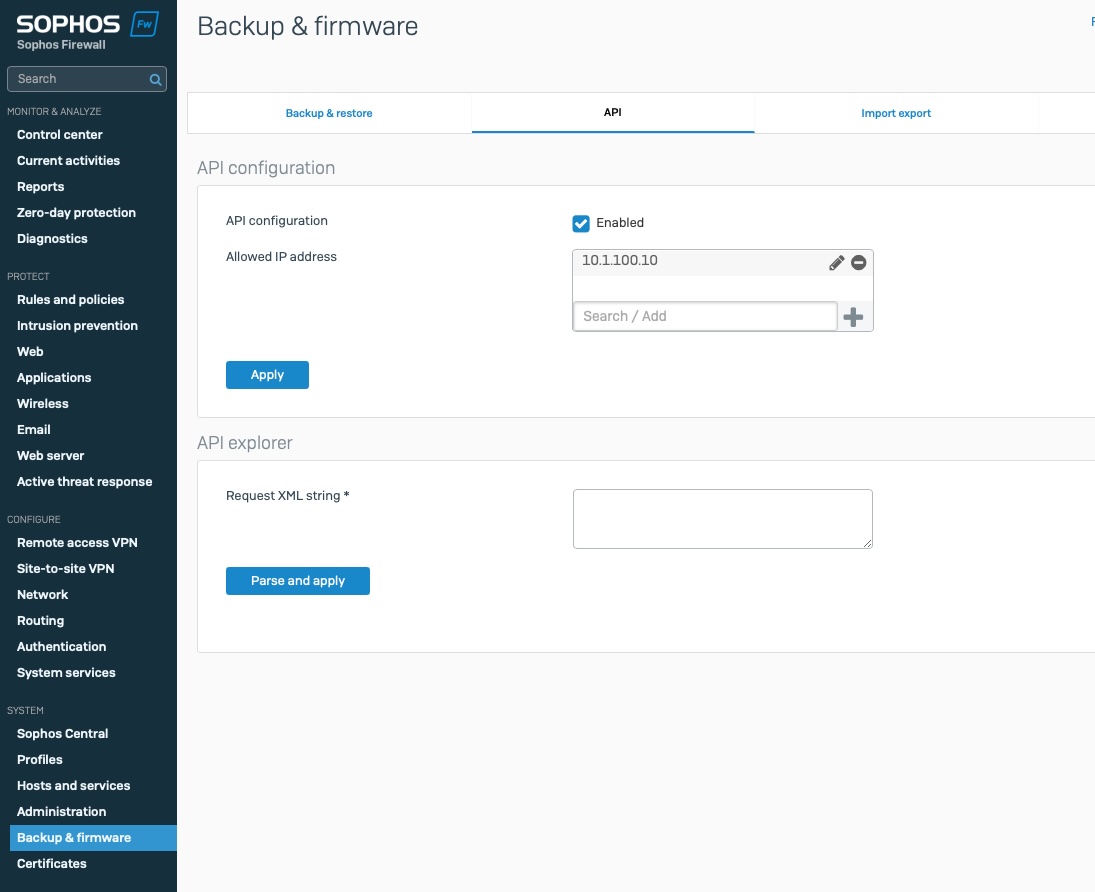The height and width of the screenshot is (892, 1095).
Task: Go to Reports section
Action: coord(41,187)
